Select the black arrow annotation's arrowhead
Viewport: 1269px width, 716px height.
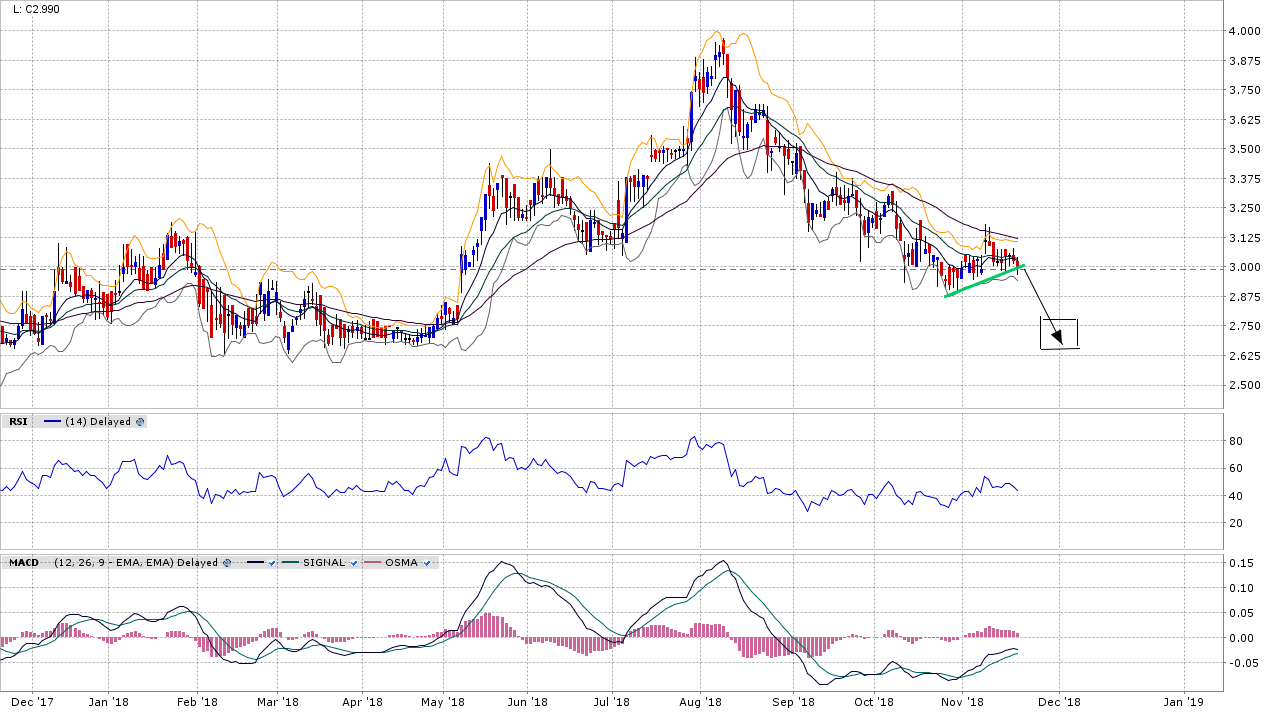1057,336
